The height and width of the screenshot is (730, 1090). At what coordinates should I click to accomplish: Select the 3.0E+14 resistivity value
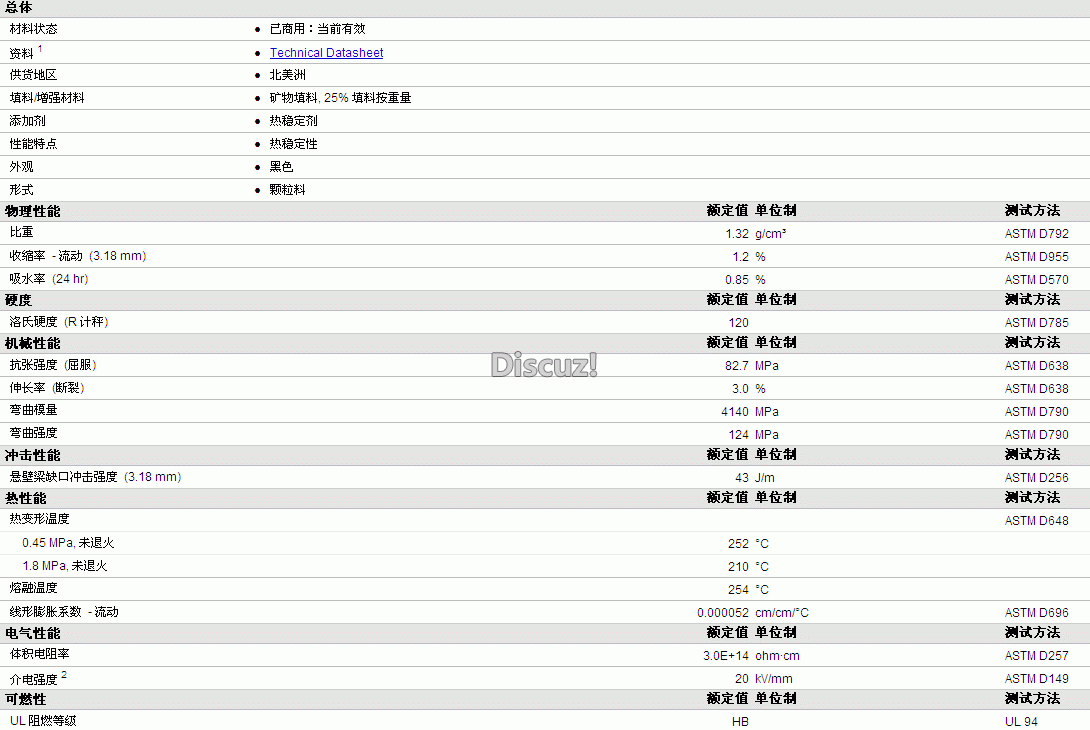(x=726, y=656)
